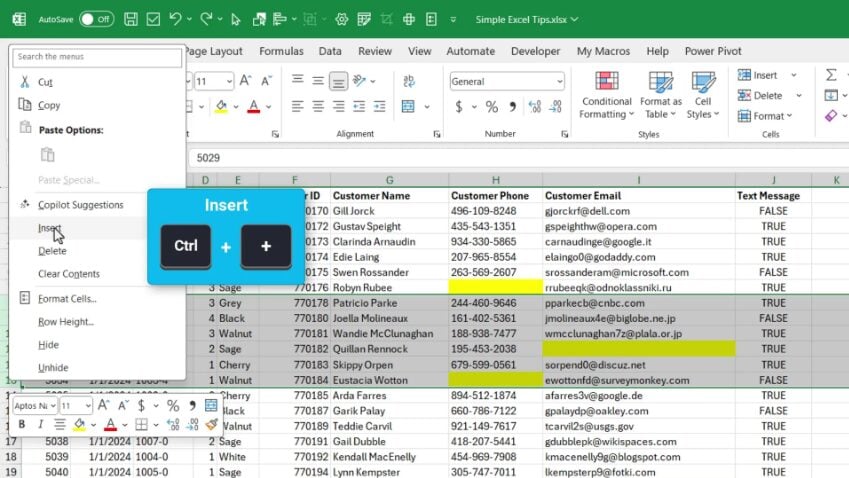The image size is (849, 478).
Task: Click the Accounting dollar format icon
Action: point(459,107)
